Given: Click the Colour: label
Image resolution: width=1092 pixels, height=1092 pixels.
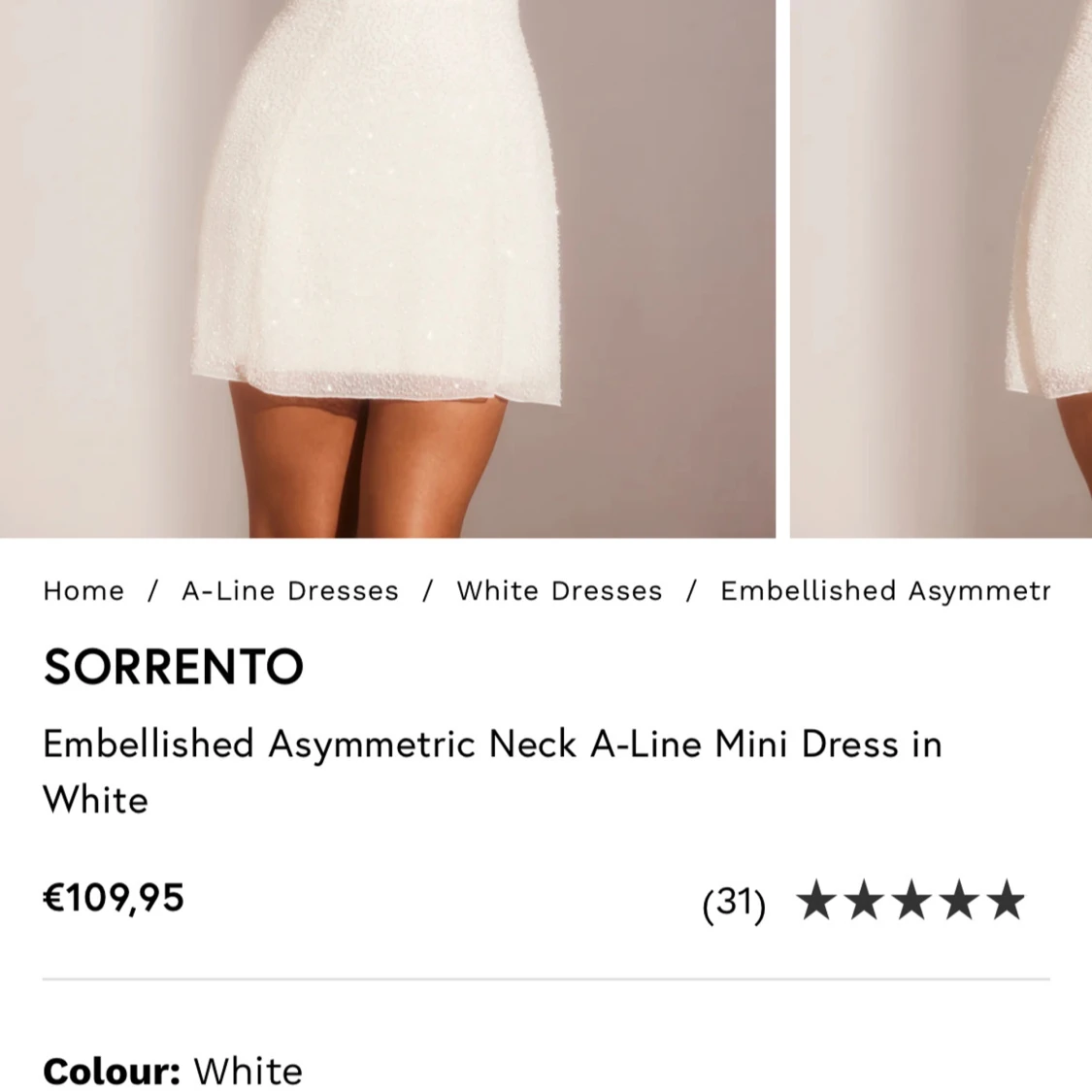Looking at the screenshot, I should 113,1071.
